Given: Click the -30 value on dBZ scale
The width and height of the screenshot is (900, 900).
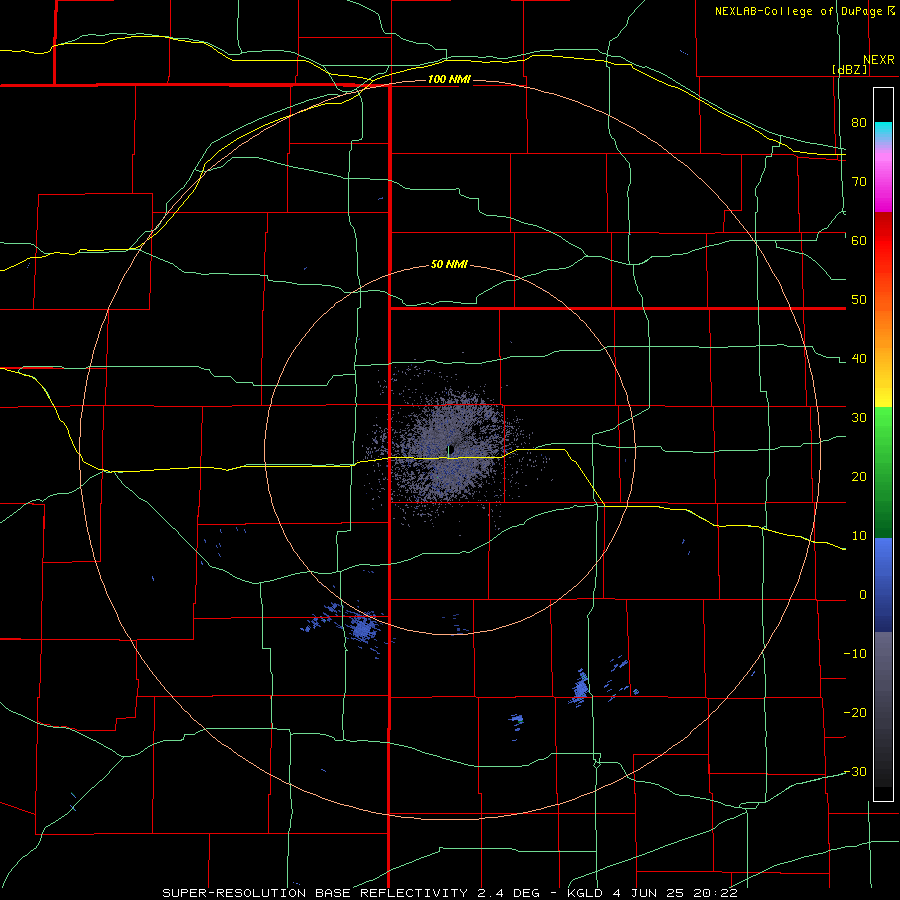Looking at the screenshot, I should tap(855, 771).
